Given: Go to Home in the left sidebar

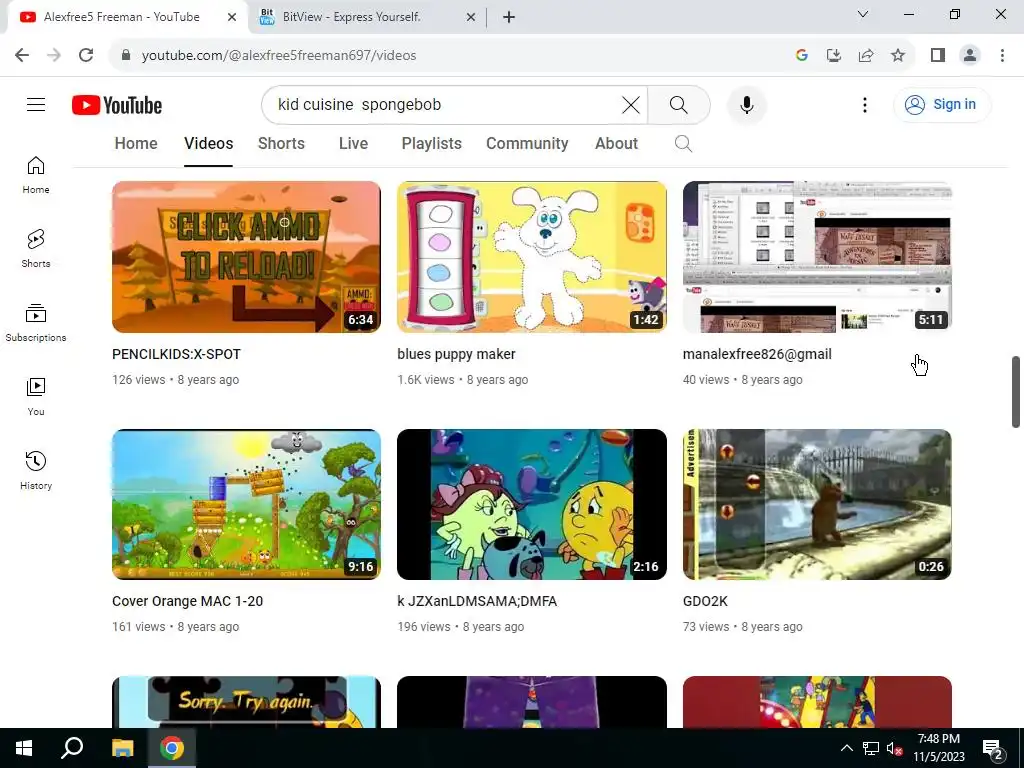Looking at the screenshot, I should (36, 175).
